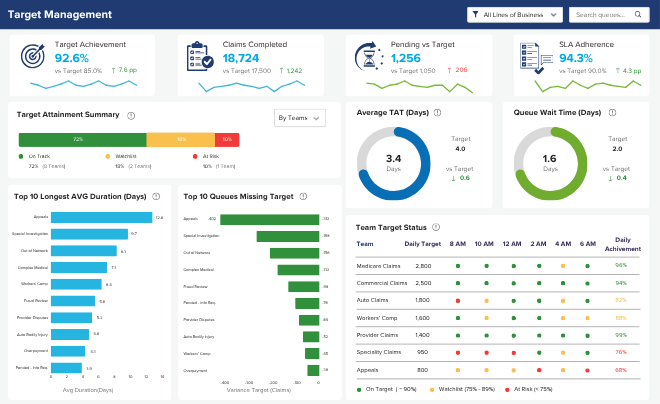660x404 pixels.
Task: Click the search magnifier icon
Action: click(638, 14)
